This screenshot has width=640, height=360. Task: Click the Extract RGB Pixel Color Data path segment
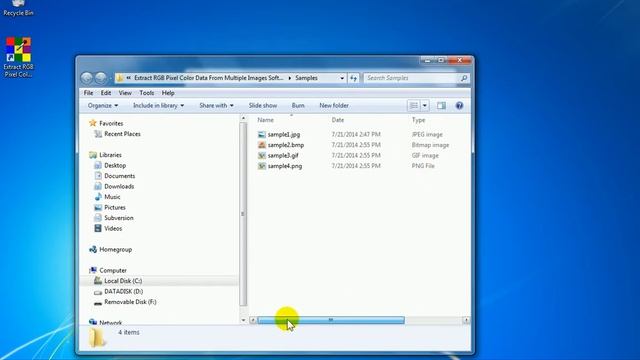pos(209,78)
